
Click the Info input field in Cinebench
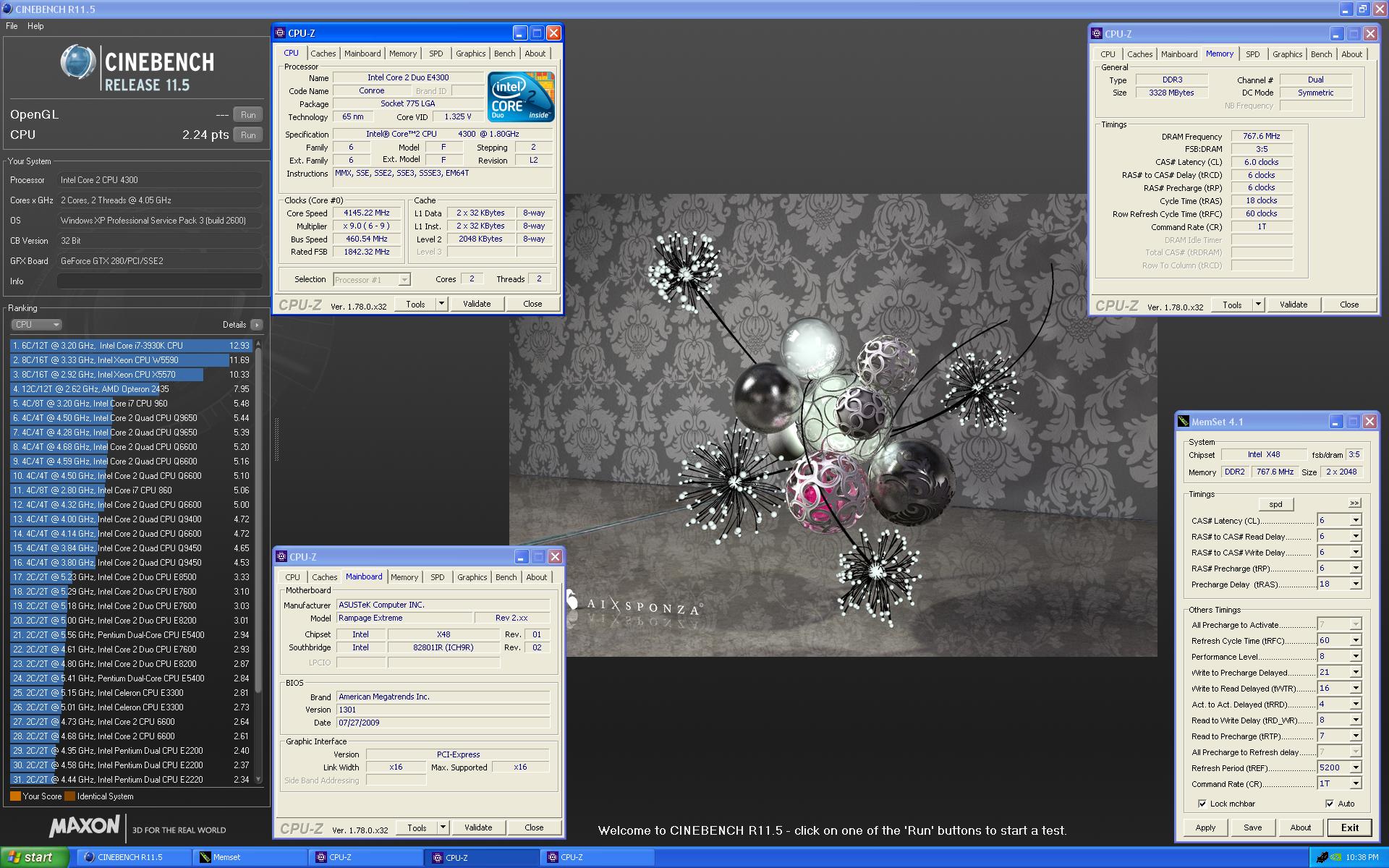pos(160,281)
